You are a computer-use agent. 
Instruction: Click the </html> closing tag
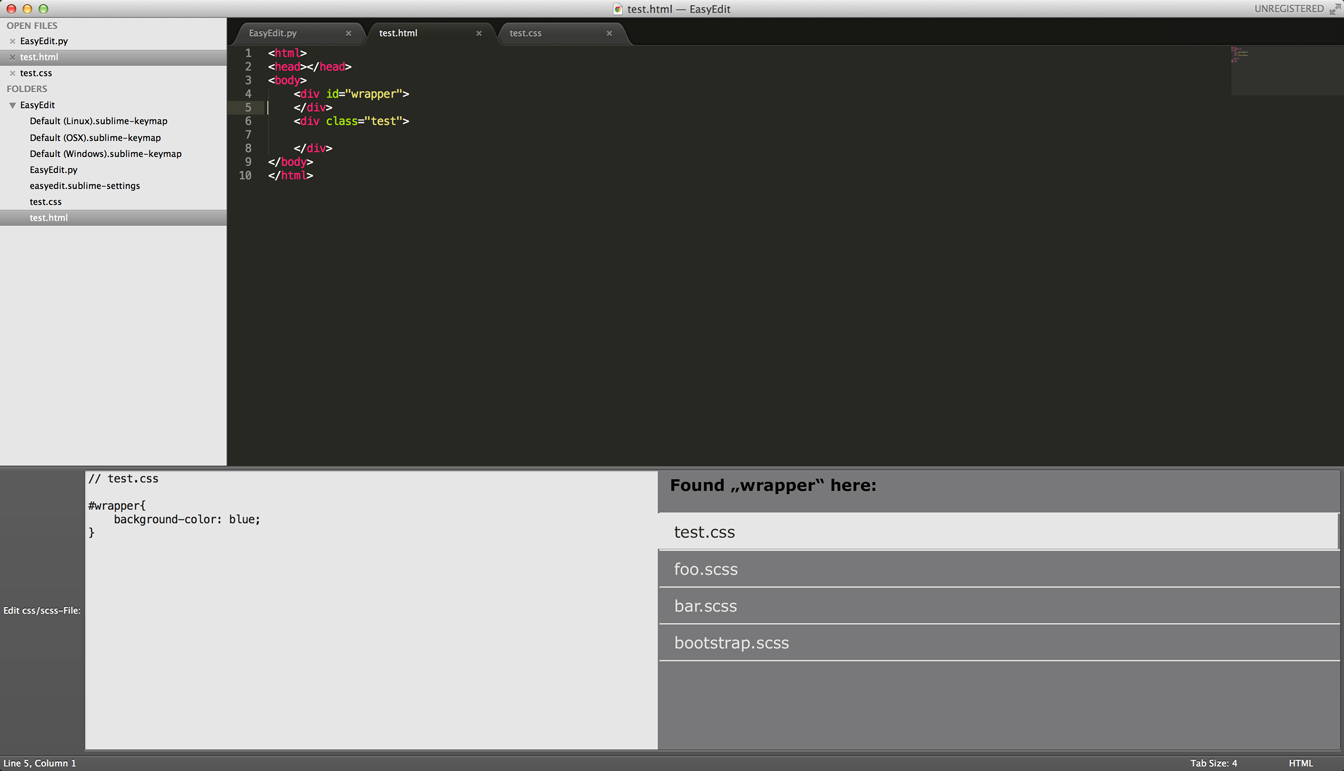[290, 175]
